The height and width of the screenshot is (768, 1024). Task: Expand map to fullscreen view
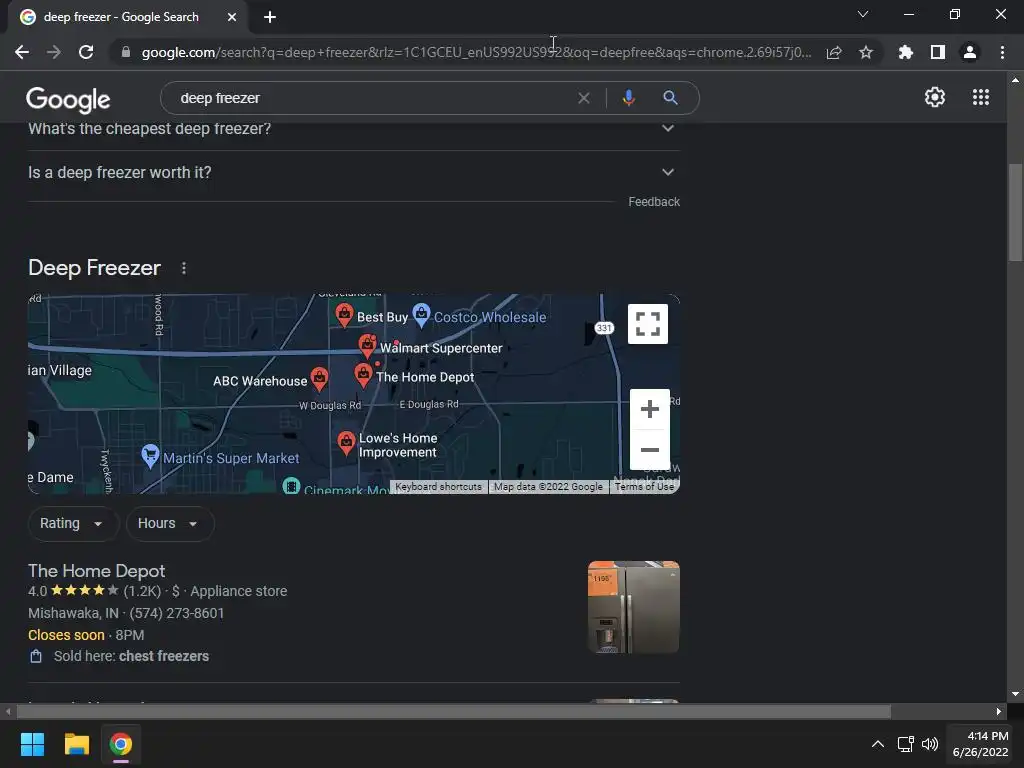[x=648, y=324]
